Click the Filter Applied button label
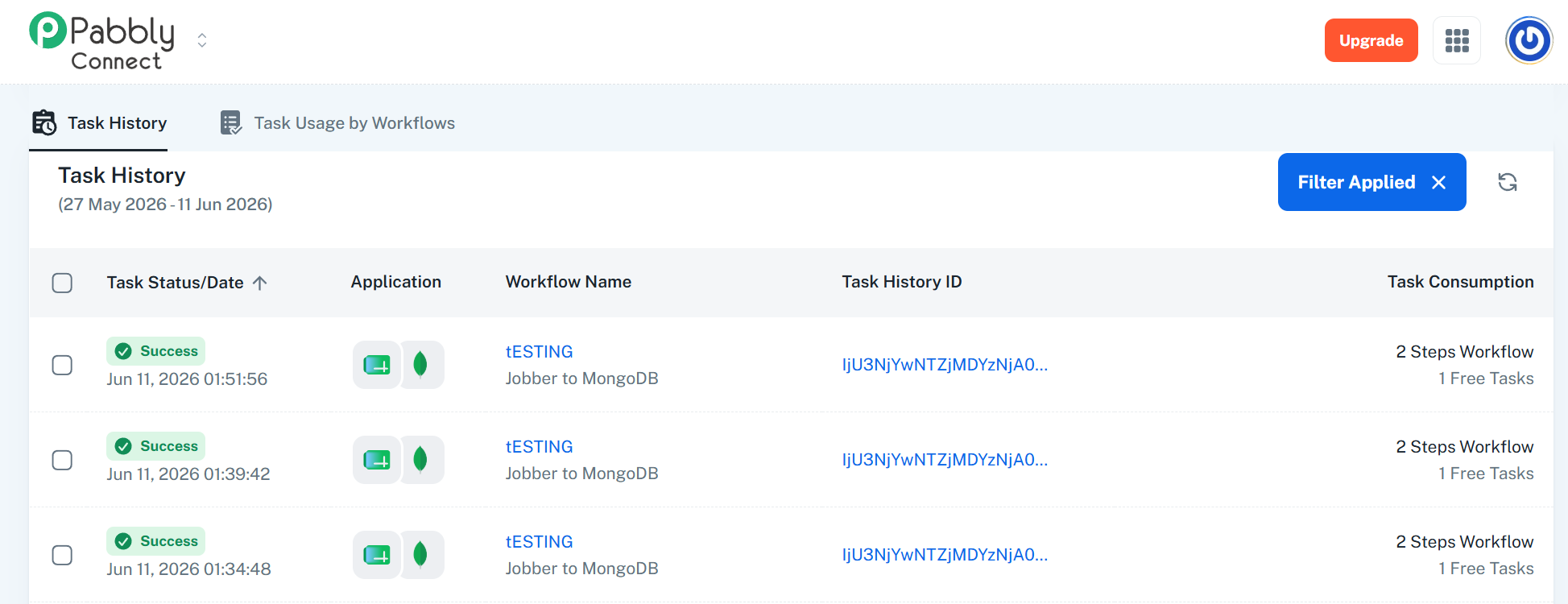Viewport: 1568px width, 604px height. pos(1356,183)
